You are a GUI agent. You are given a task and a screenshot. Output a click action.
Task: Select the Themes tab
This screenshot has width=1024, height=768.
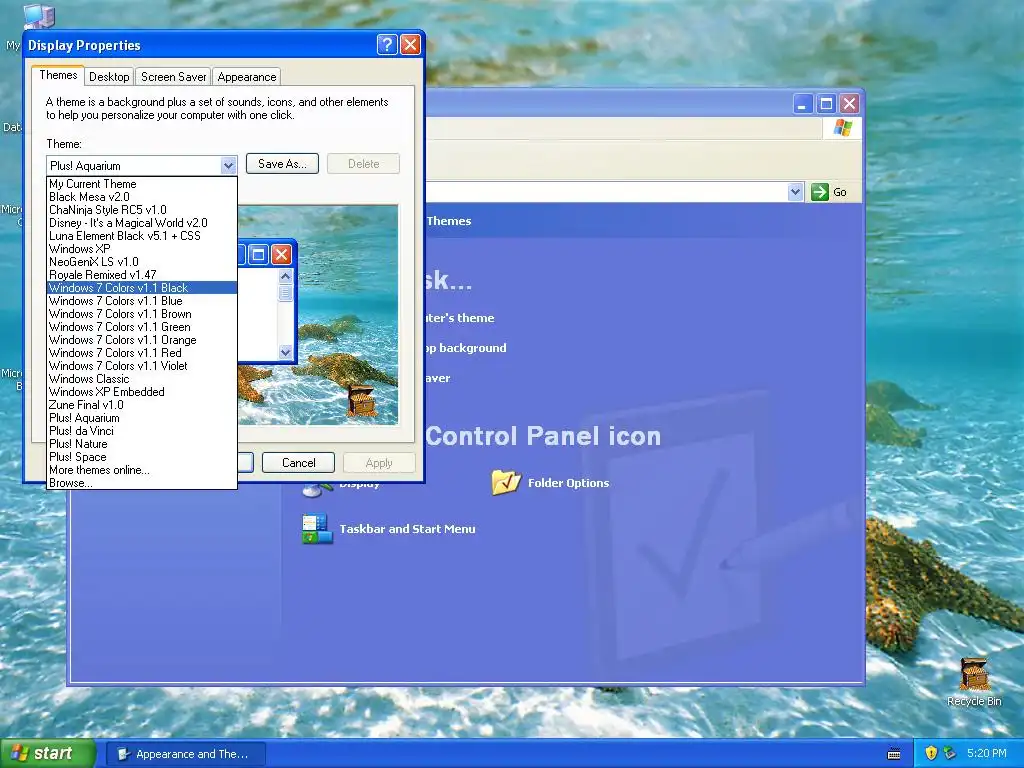[58, 75]
